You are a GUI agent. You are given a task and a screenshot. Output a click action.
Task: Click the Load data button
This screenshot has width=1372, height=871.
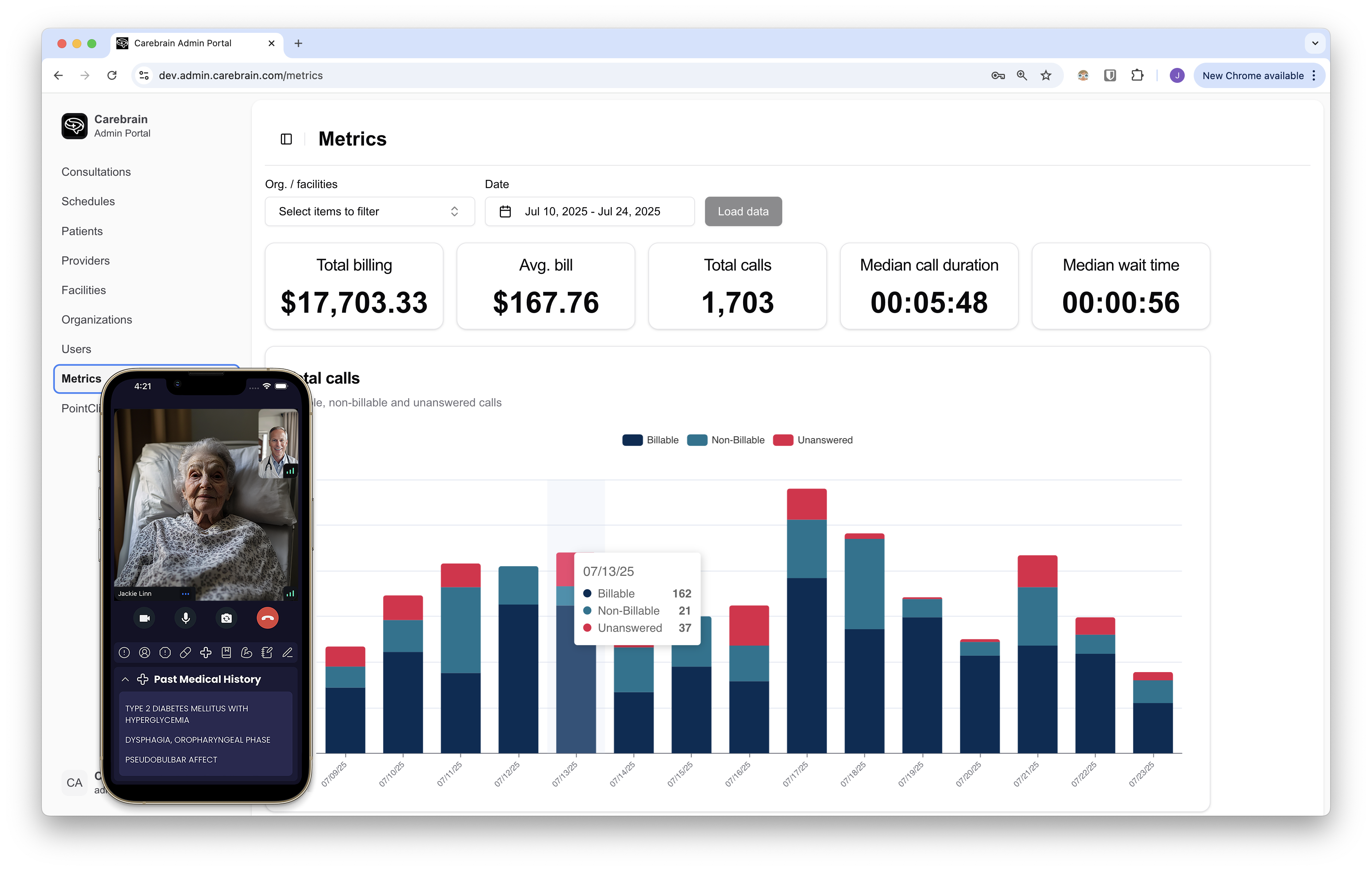click(743, 212)
